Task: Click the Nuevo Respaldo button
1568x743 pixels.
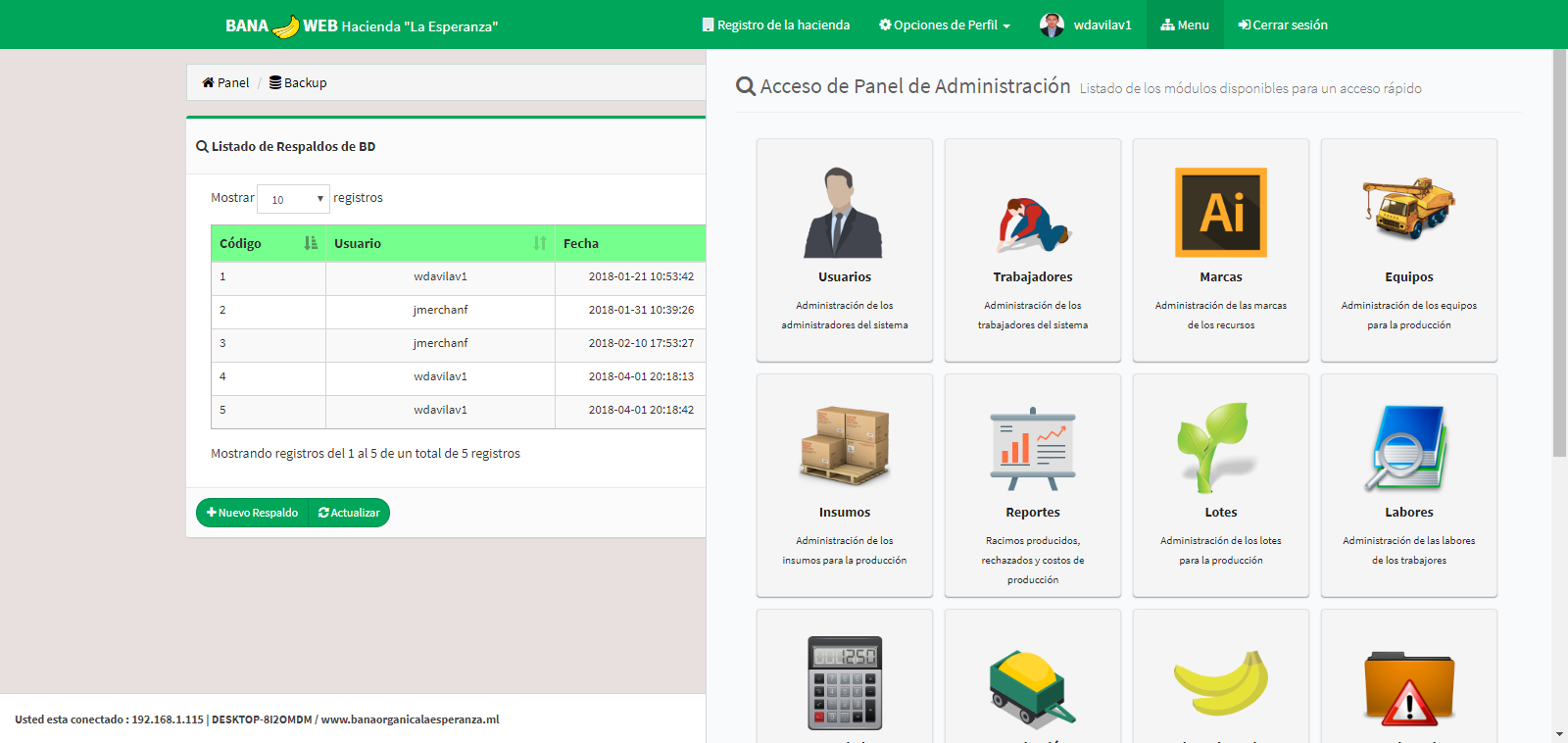Action: [x=252, y=513]
